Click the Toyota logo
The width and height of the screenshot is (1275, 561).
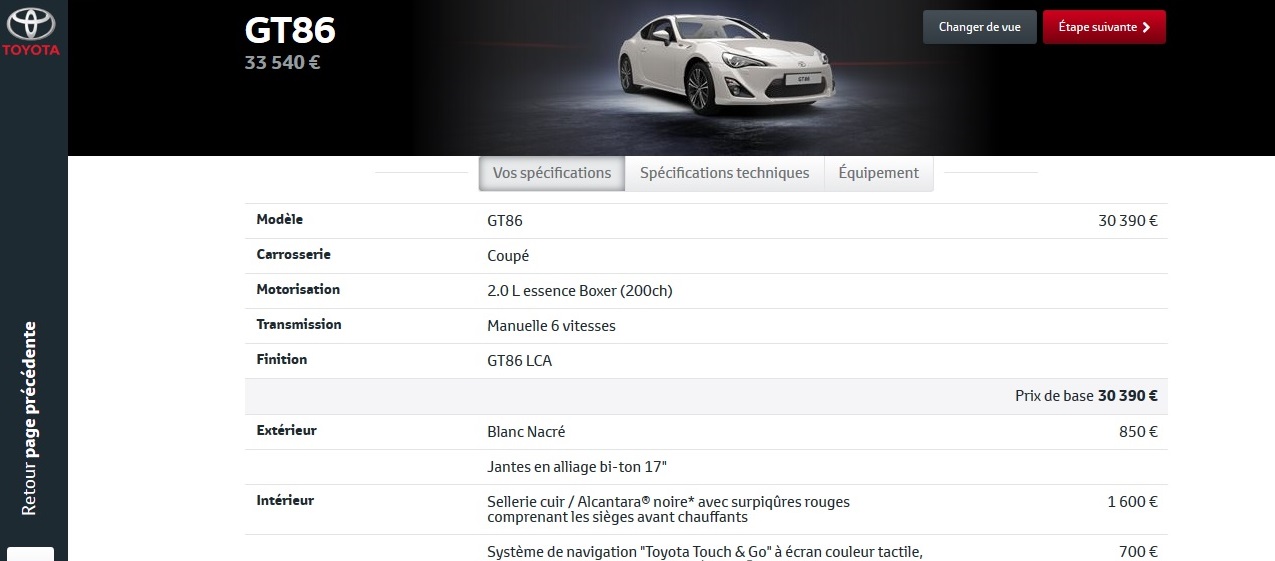click(x=33, y=32)
